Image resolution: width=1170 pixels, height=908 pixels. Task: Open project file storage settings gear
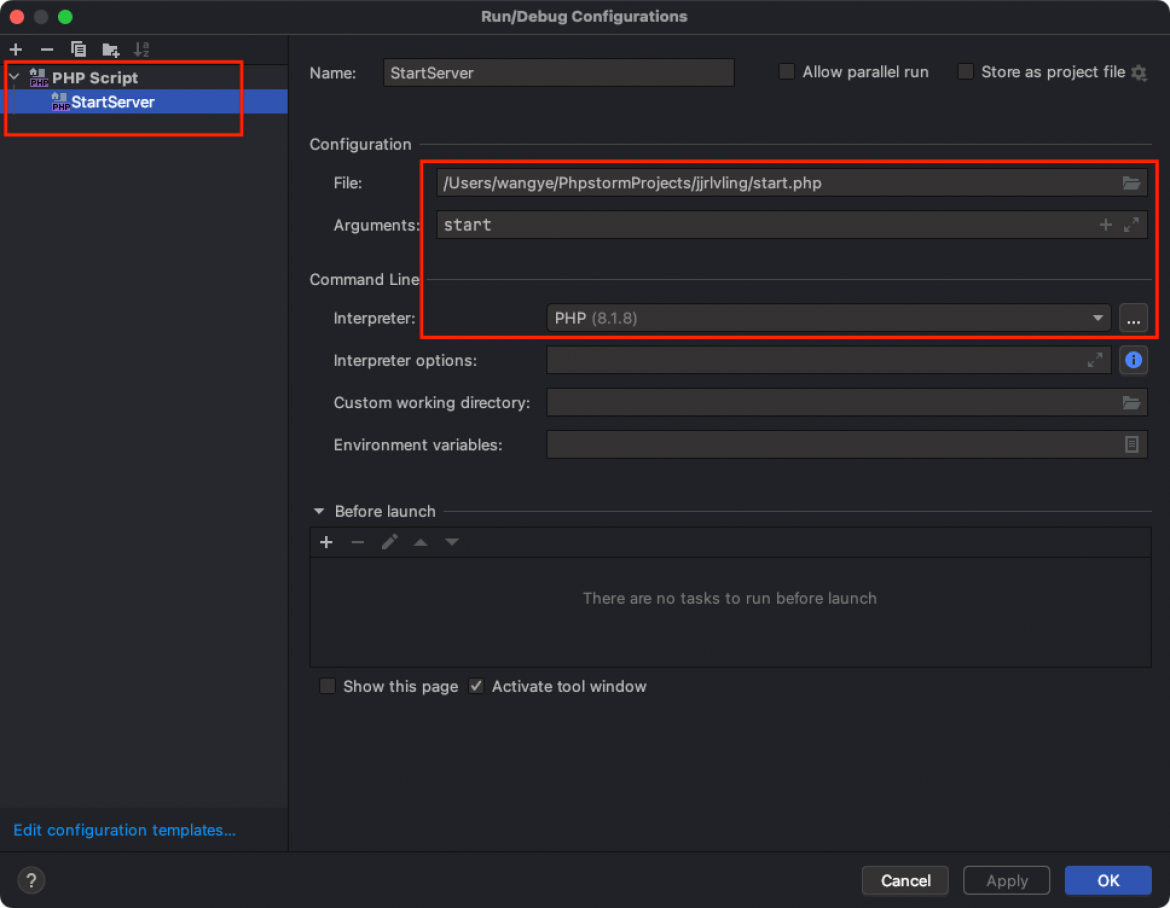tap(1139, 72)
